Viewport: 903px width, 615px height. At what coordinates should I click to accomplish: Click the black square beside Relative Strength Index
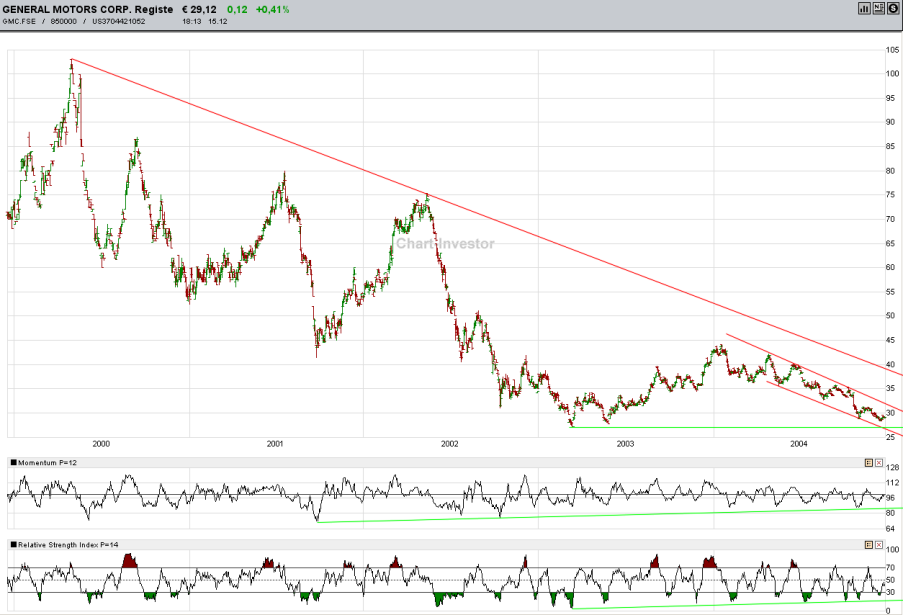[14, 544]
